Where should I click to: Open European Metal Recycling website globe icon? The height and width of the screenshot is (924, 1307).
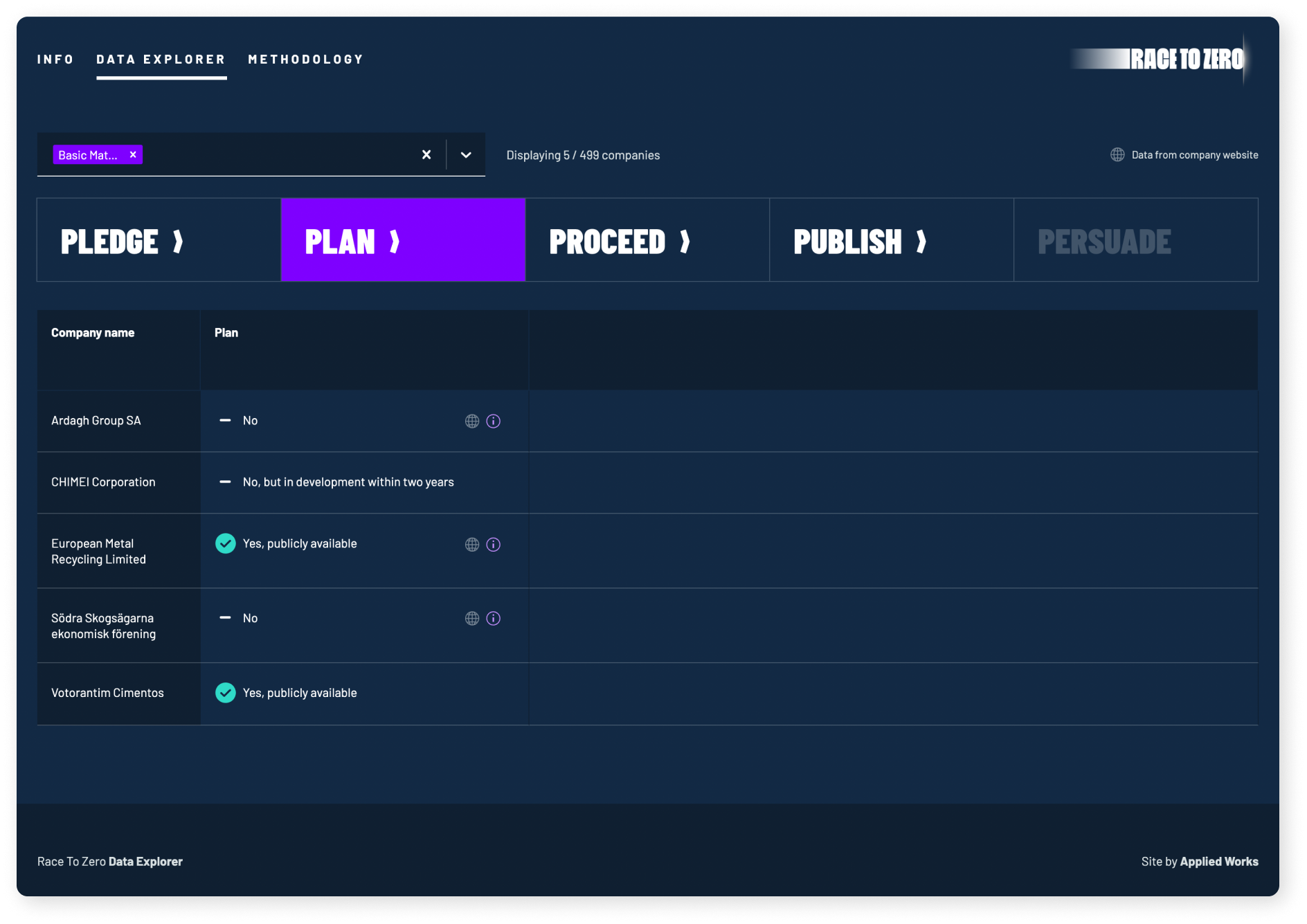(x=473, y=544)
